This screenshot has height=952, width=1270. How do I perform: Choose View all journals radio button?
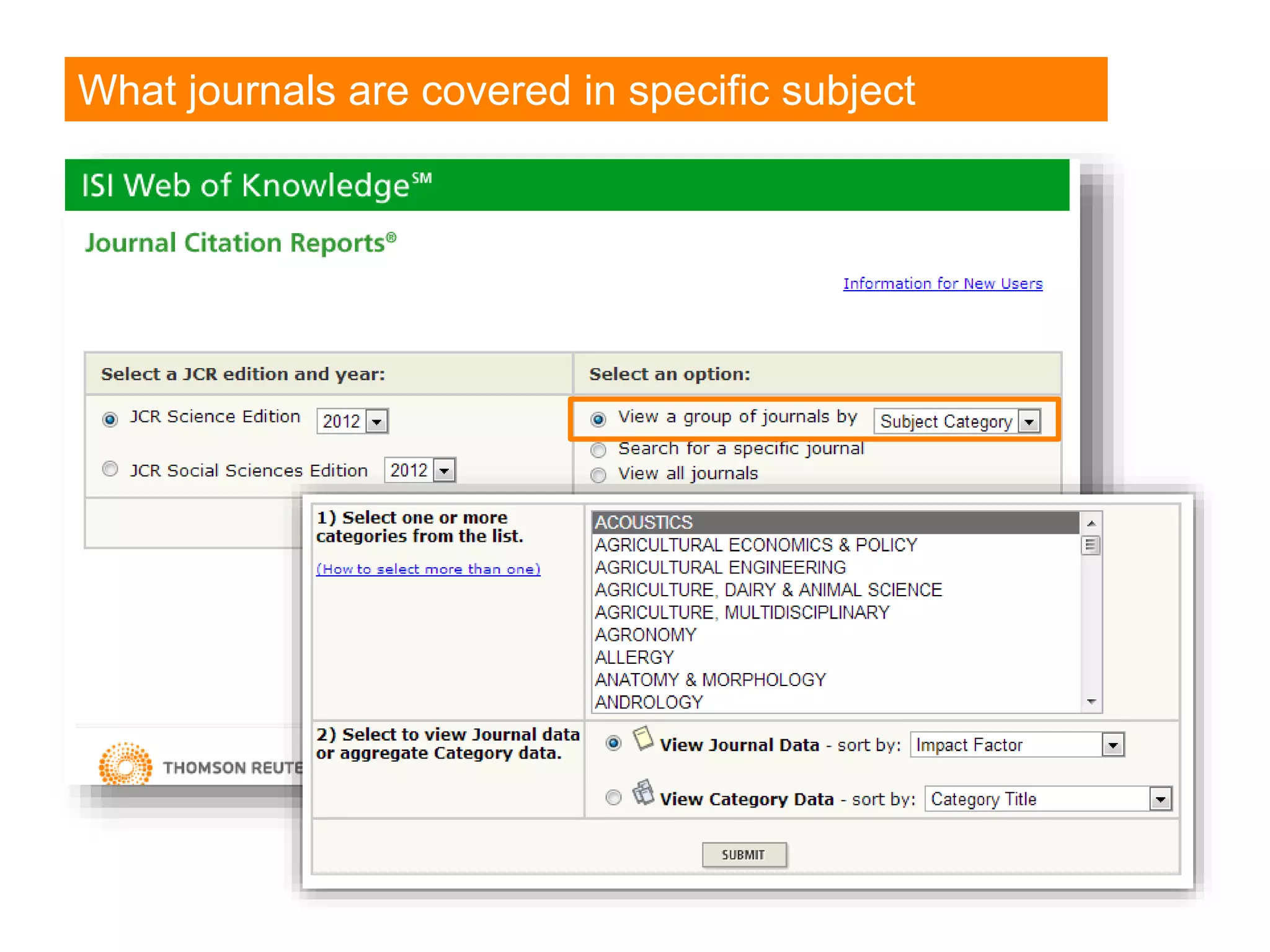[x=598, y=475]
